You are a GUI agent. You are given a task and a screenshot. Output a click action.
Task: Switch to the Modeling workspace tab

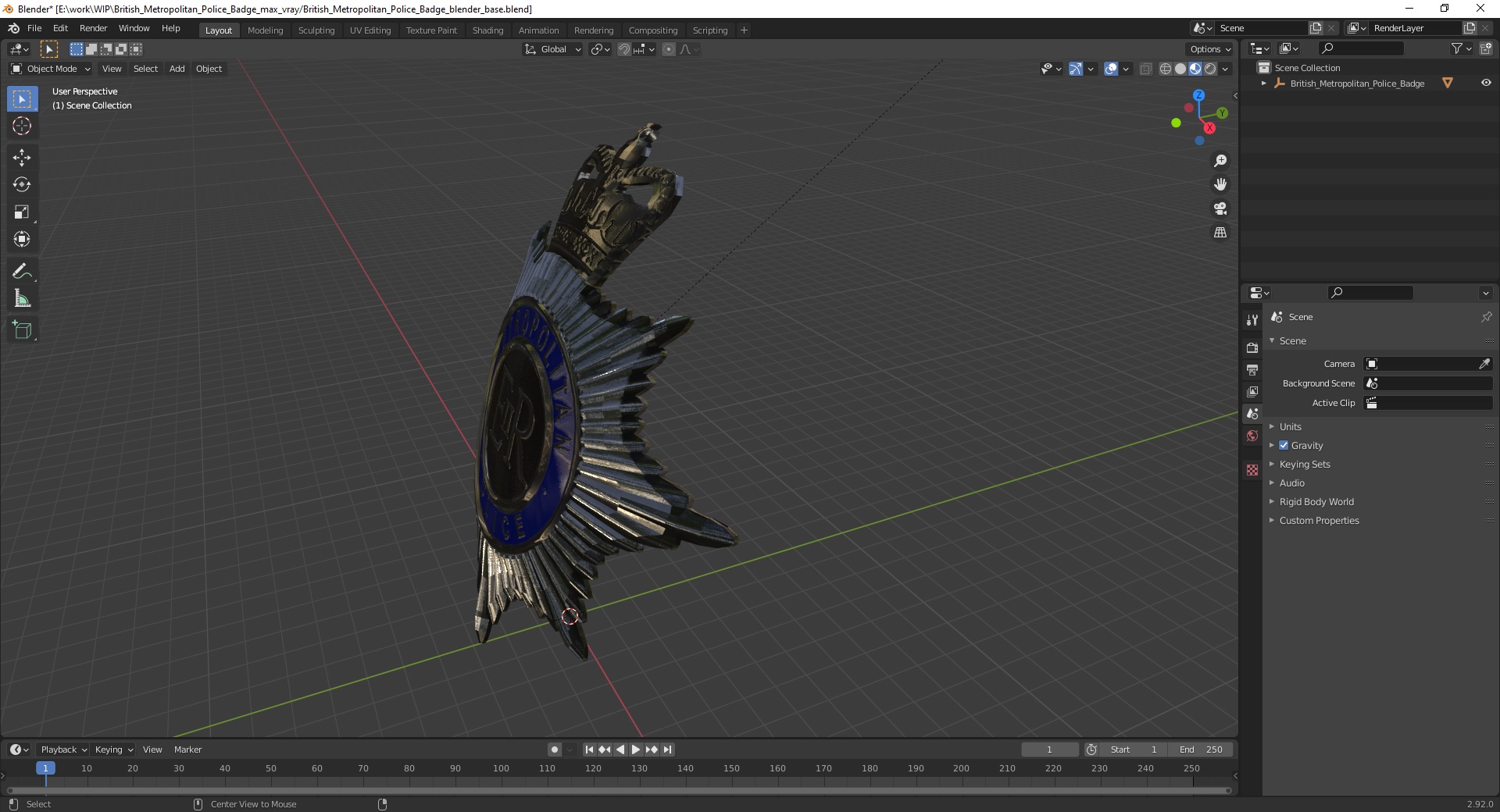coord(265,30)
